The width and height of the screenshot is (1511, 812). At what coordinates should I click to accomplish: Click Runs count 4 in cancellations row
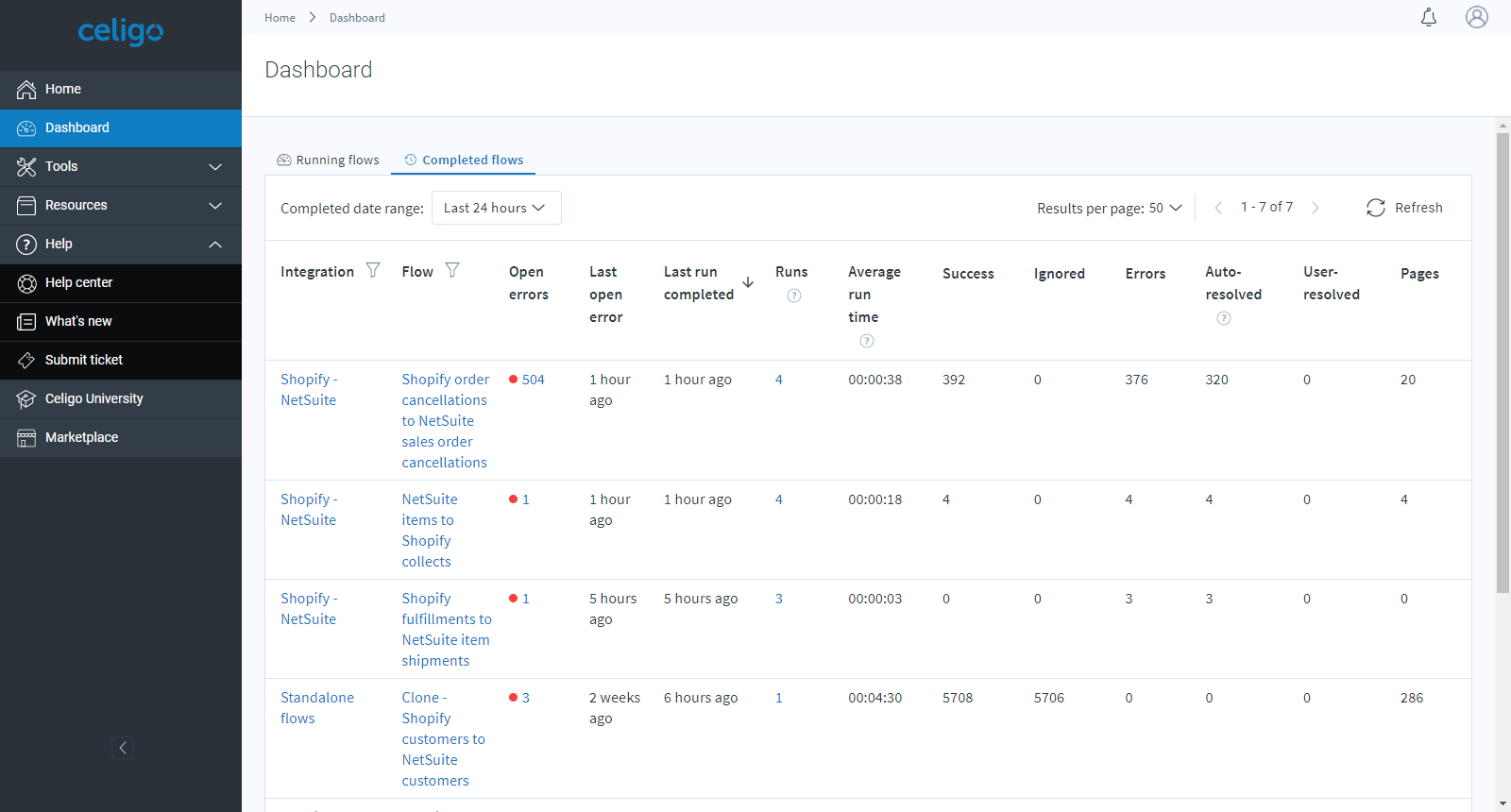(x=779, y=380)
